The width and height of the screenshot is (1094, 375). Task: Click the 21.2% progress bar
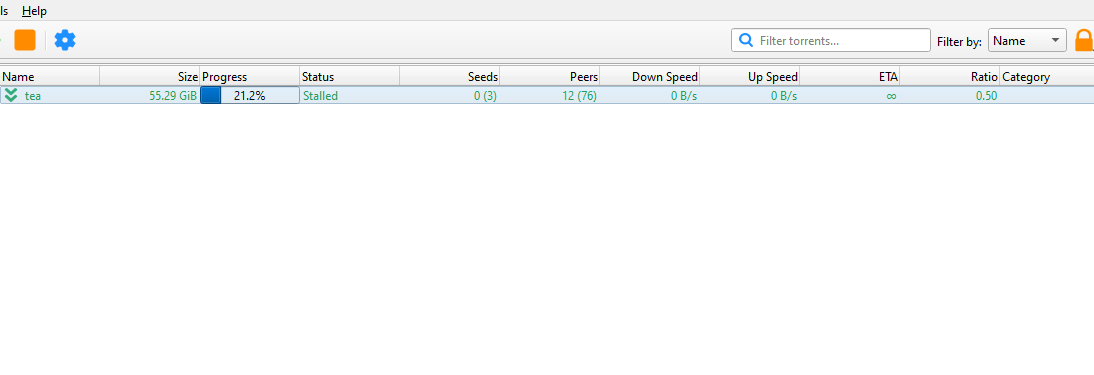click(x=250, y=96)
